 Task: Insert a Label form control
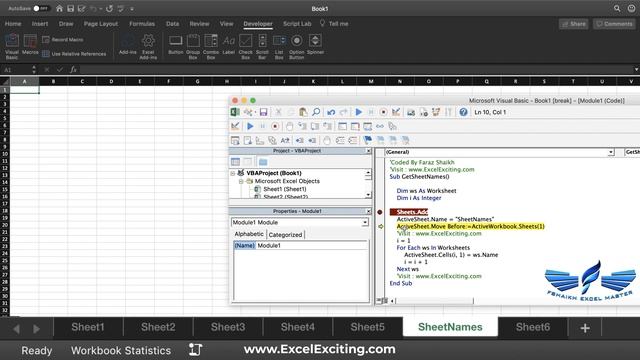[x=229, y=44]
